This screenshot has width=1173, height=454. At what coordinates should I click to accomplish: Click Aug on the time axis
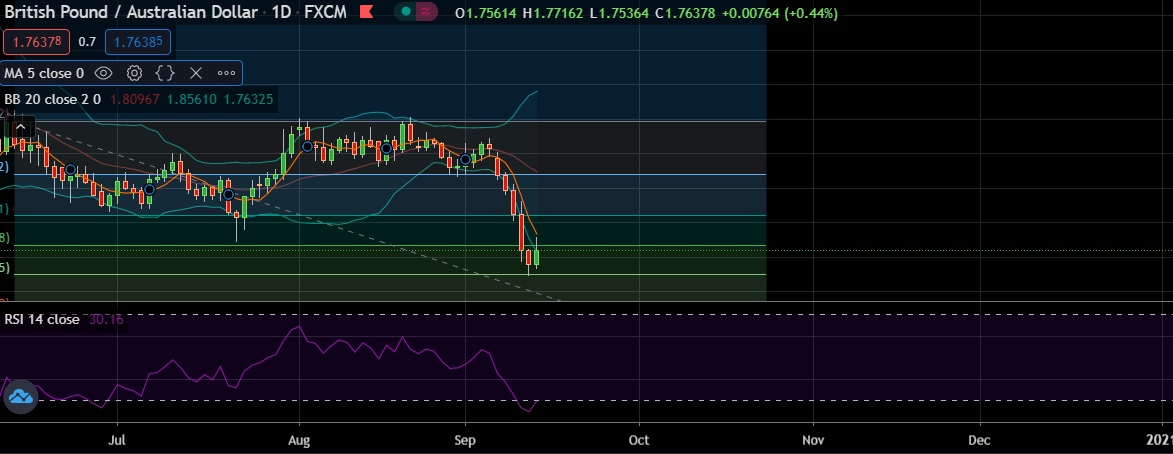[x=299, y=441]
